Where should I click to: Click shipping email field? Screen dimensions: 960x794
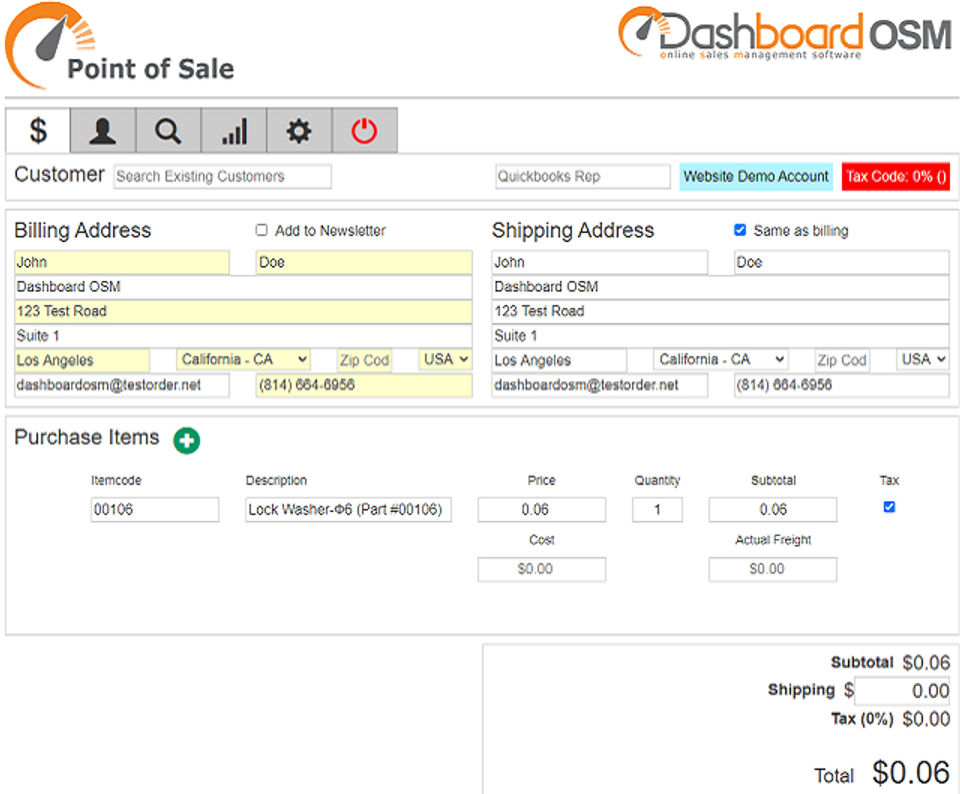(x=599, y=385)
